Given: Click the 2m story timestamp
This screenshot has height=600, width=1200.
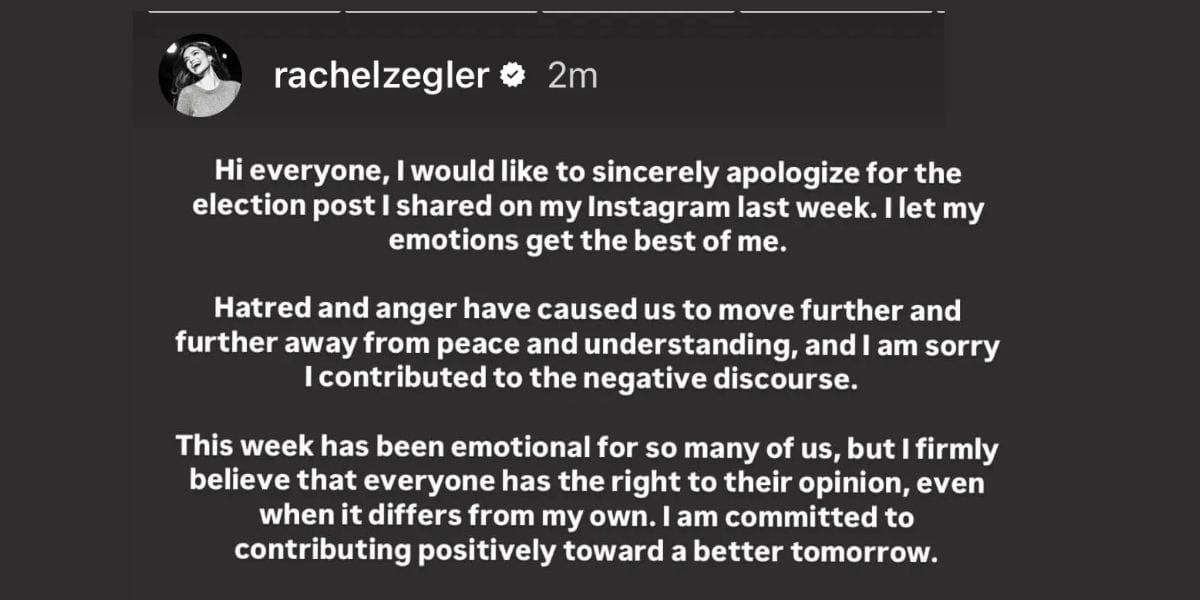Looking at the screenshot, I should coord(573,76).
